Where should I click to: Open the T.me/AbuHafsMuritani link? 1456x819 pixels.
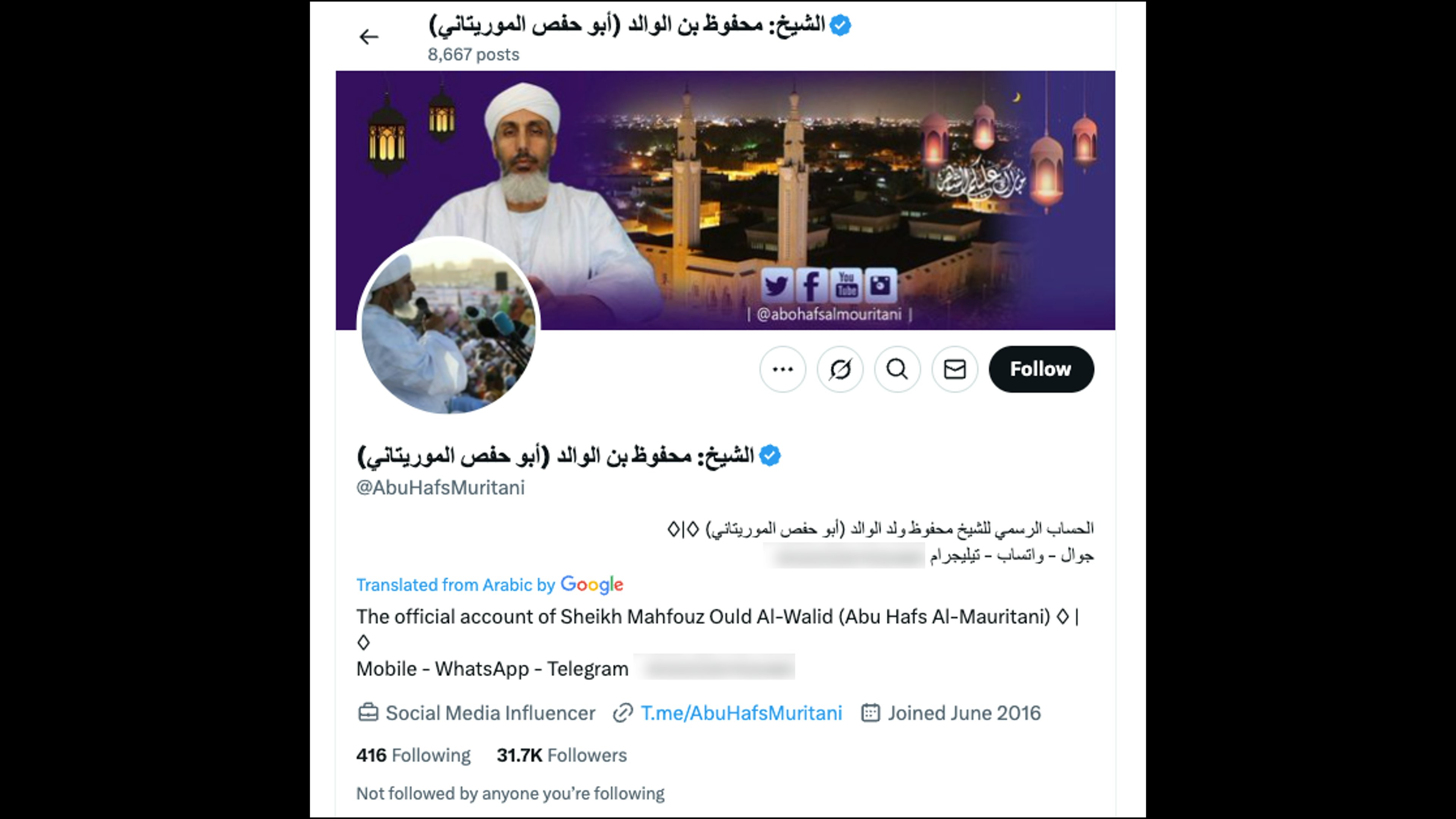741,713
